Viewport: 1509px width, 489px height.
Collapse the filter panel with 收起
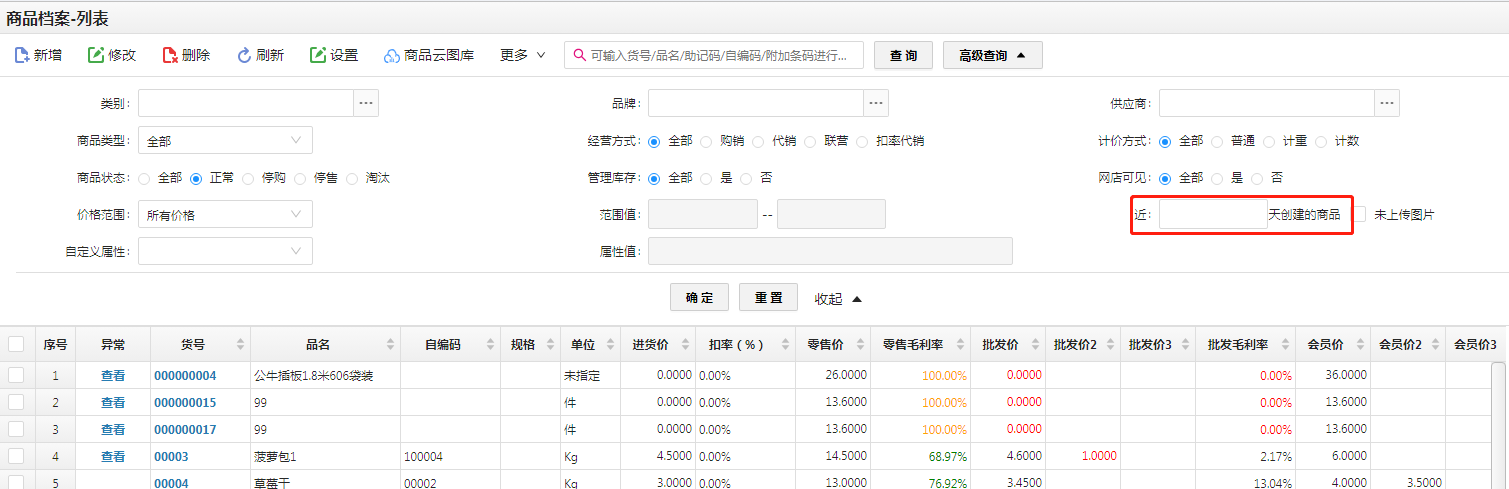(x=837, y=299)
